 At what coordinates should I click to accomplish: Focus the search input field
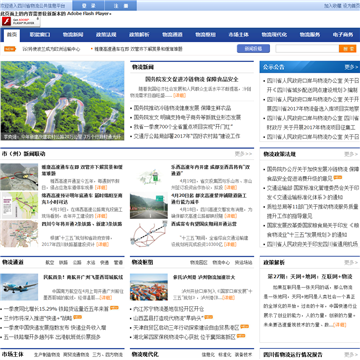pyautogui.click(x=307, y=49)
